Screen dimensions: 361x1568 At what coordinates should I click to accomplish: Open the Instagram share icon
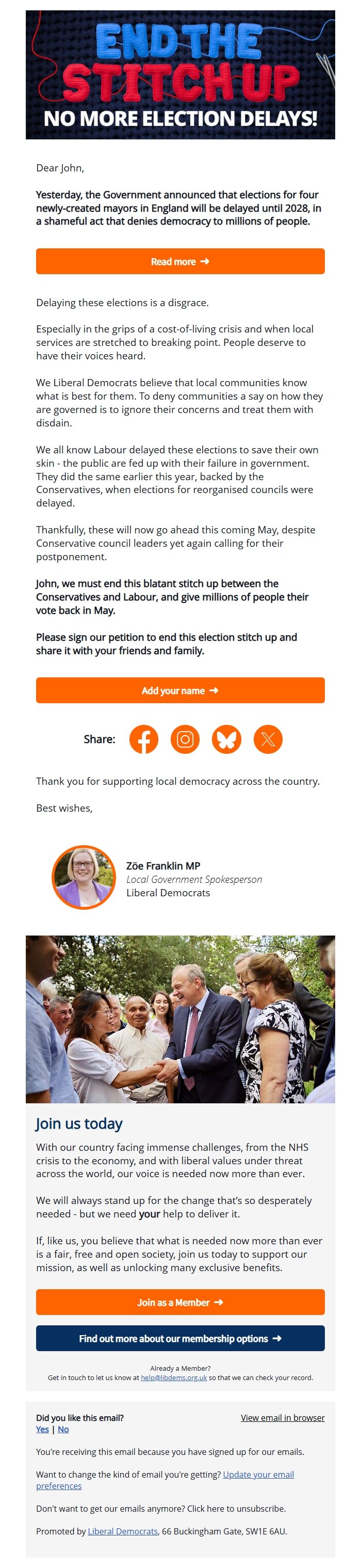click(185, 739)
